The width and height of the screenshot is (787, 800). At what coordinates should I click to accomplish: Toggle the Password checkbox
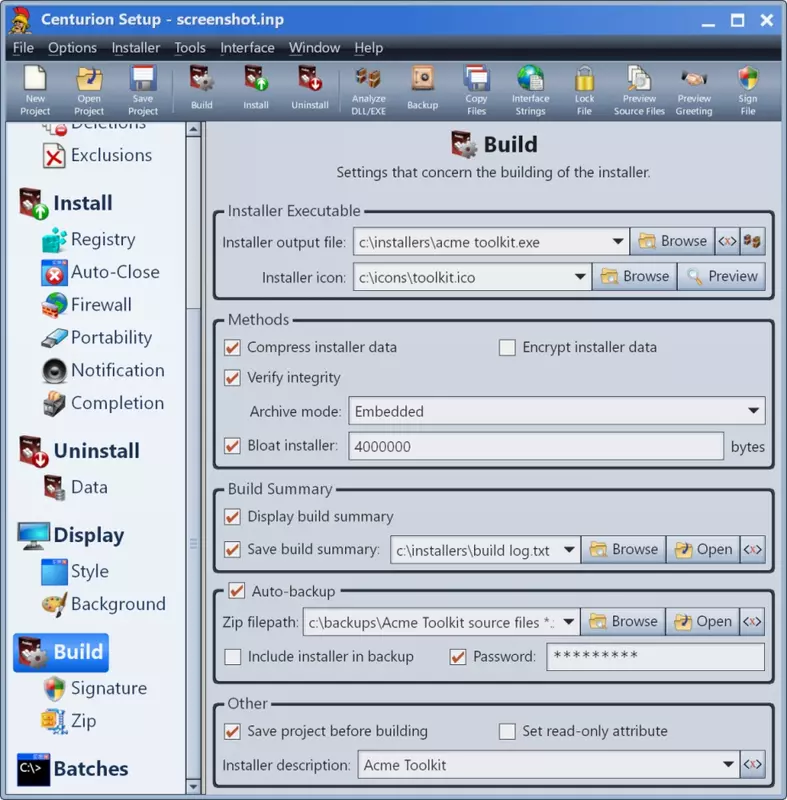pos(458,657)
